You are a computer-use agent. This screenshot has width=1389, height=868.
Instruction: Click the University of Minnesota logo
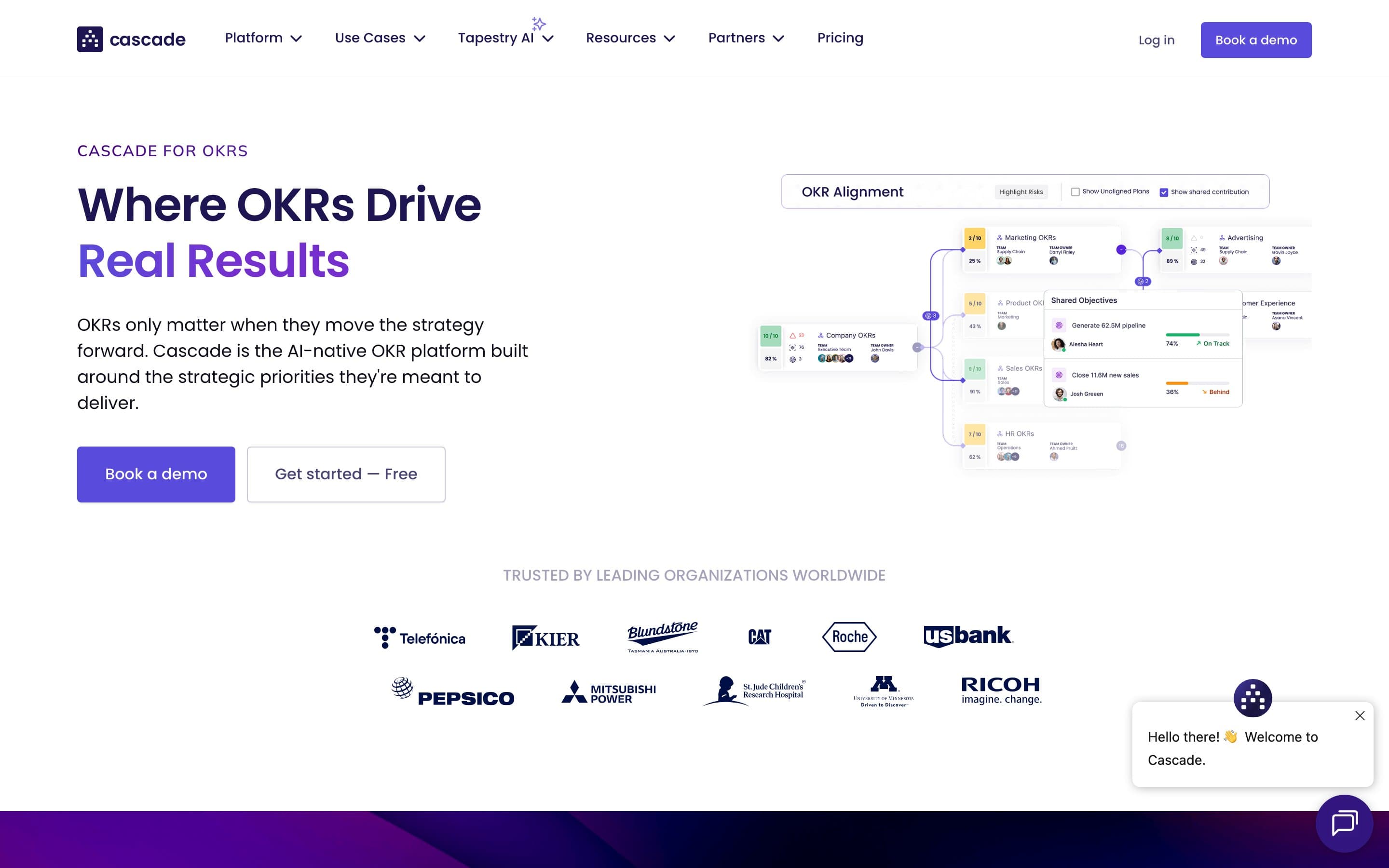coord(884,691)
